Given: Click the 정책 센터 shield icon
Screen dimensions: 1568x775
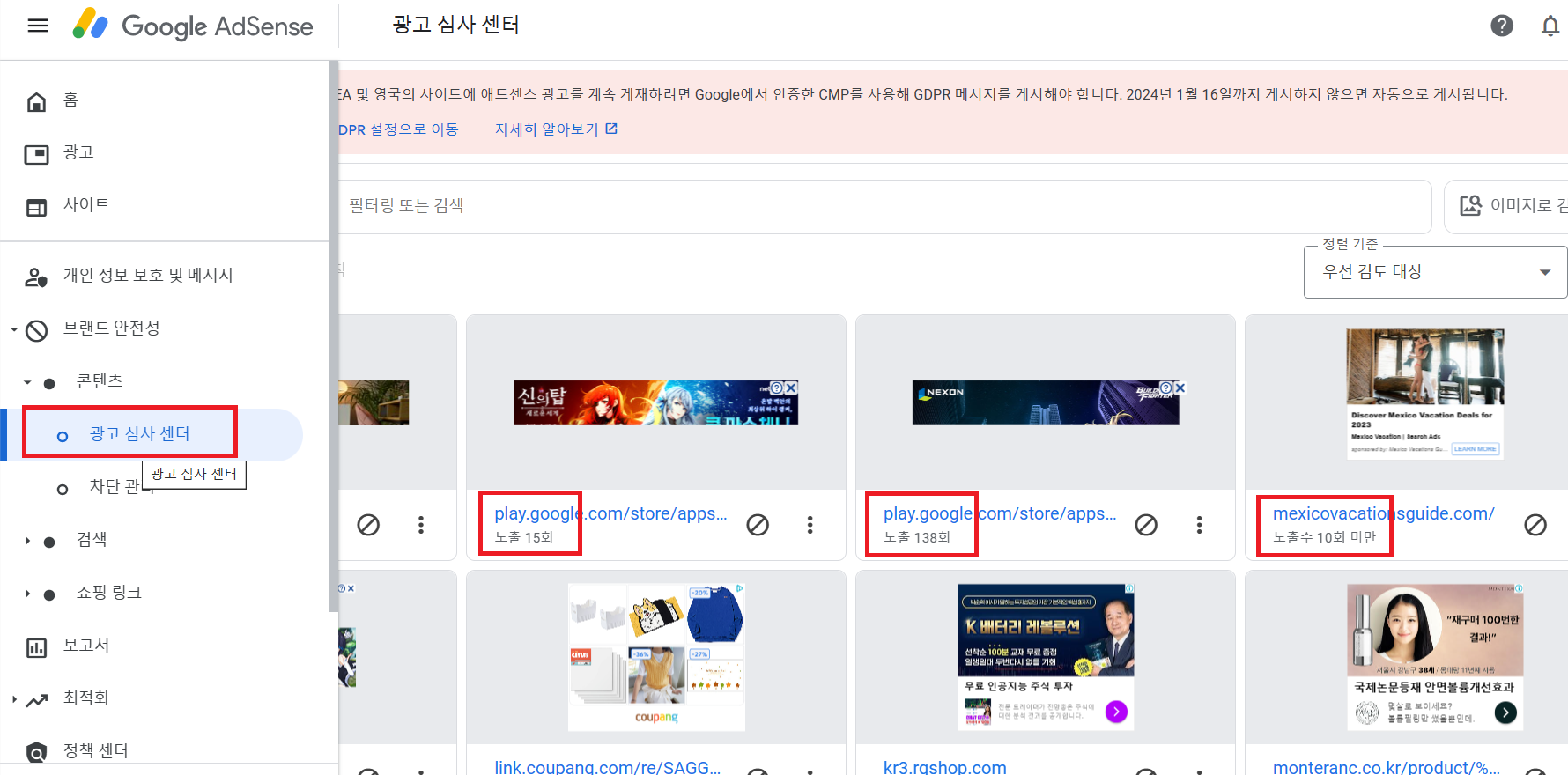Looking at the screenshot, I should pos(36,753).
